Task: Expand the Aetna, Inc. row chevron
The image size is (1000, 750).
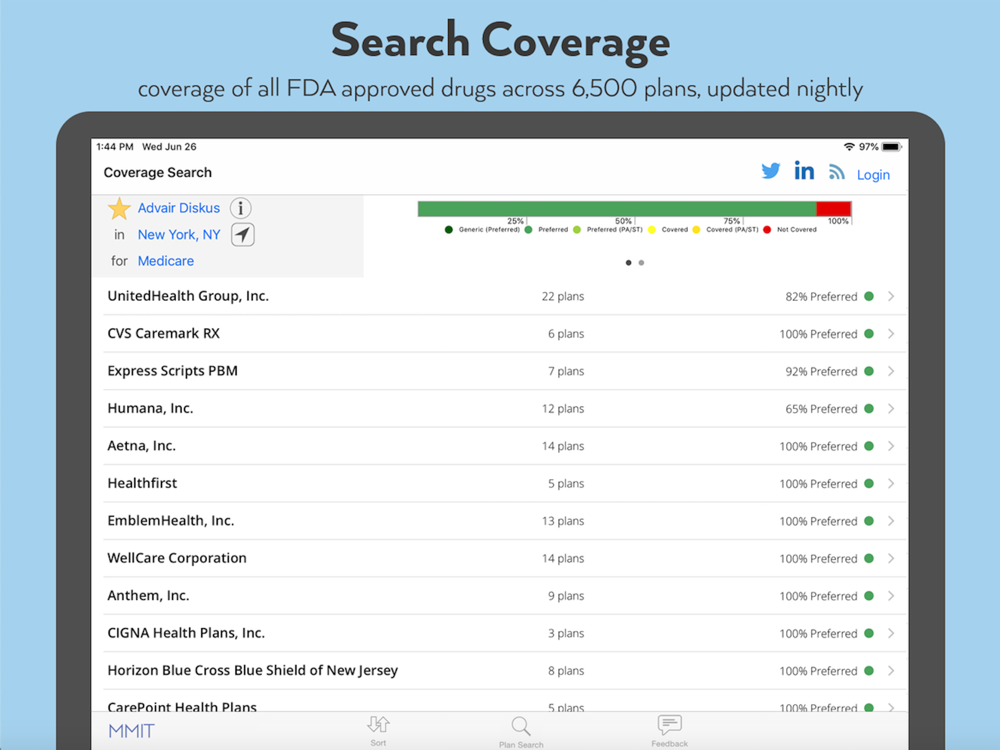Action: pos(891,446)
